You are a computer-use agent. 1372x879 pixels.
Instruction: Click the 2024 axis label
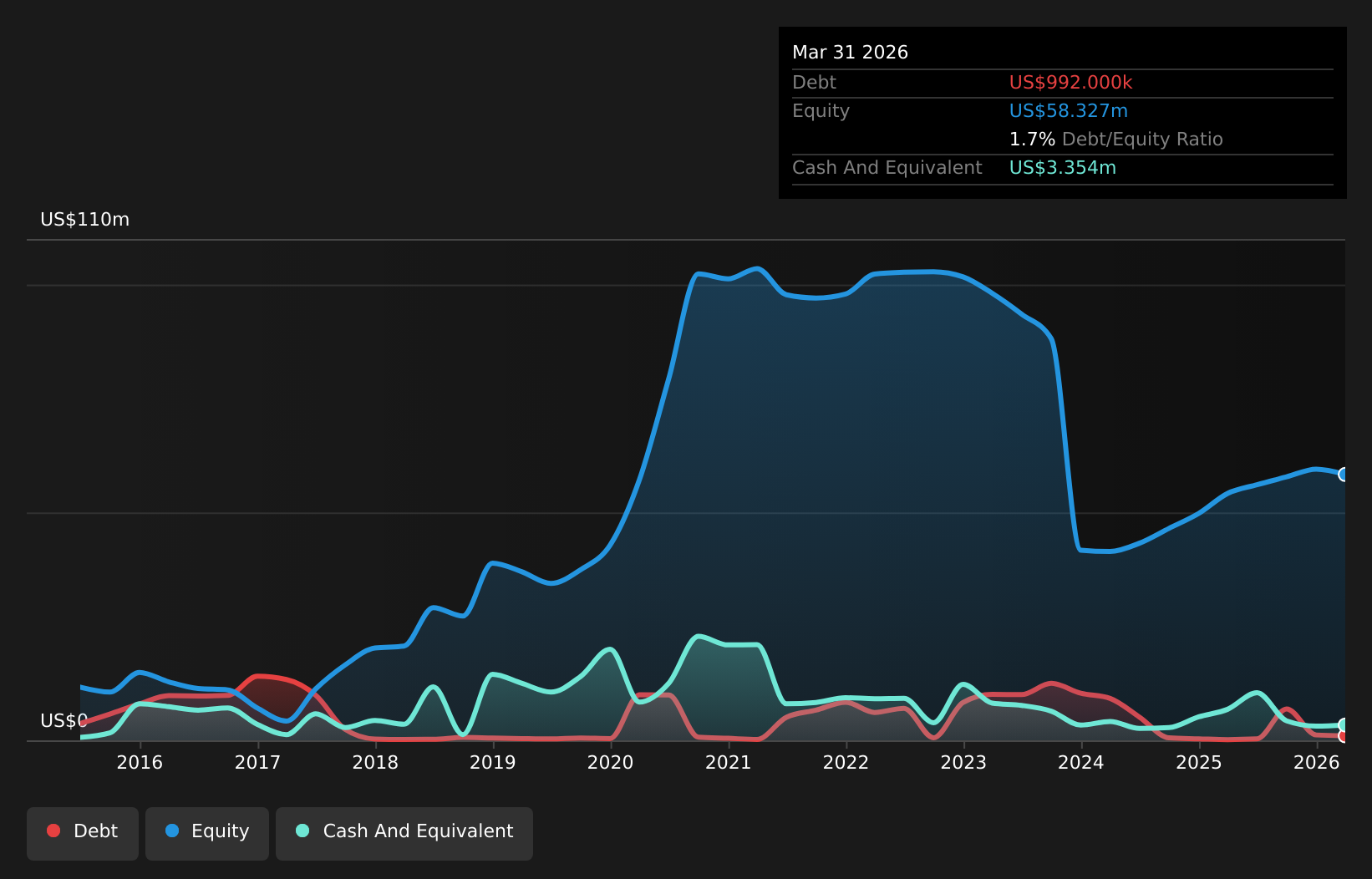click(1081, 762)
